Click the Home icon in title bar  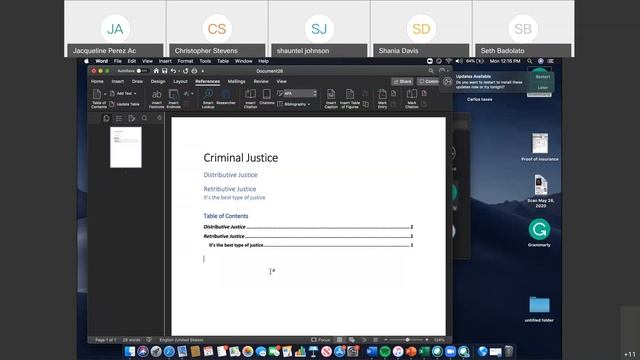156,71
